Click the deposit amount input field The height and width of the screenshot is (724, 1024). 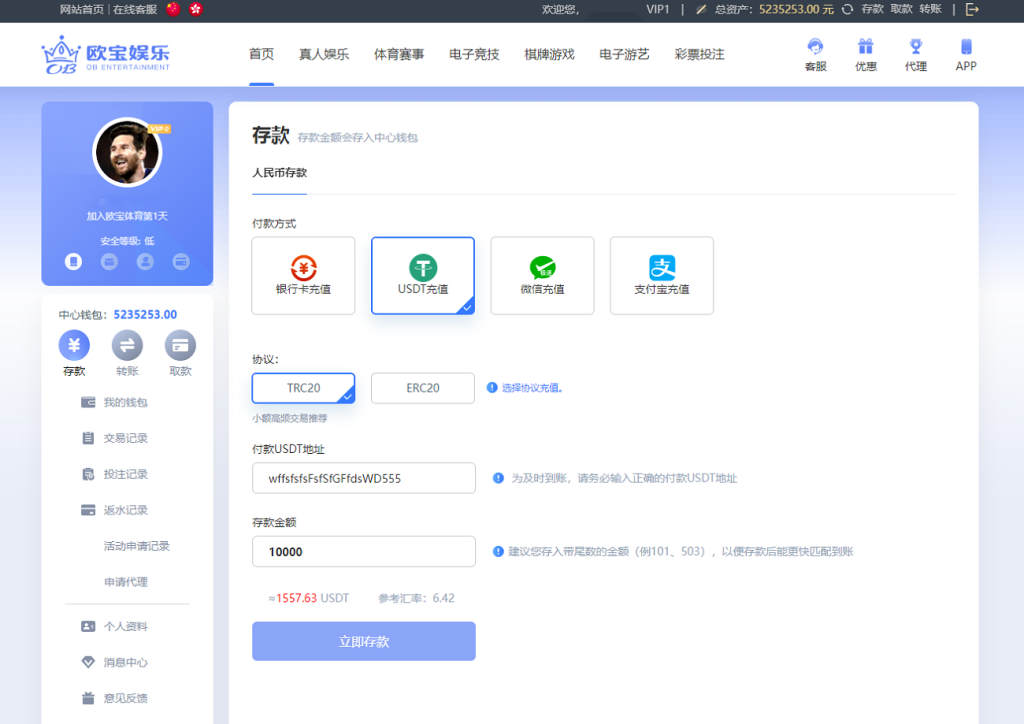coord(363,551)
